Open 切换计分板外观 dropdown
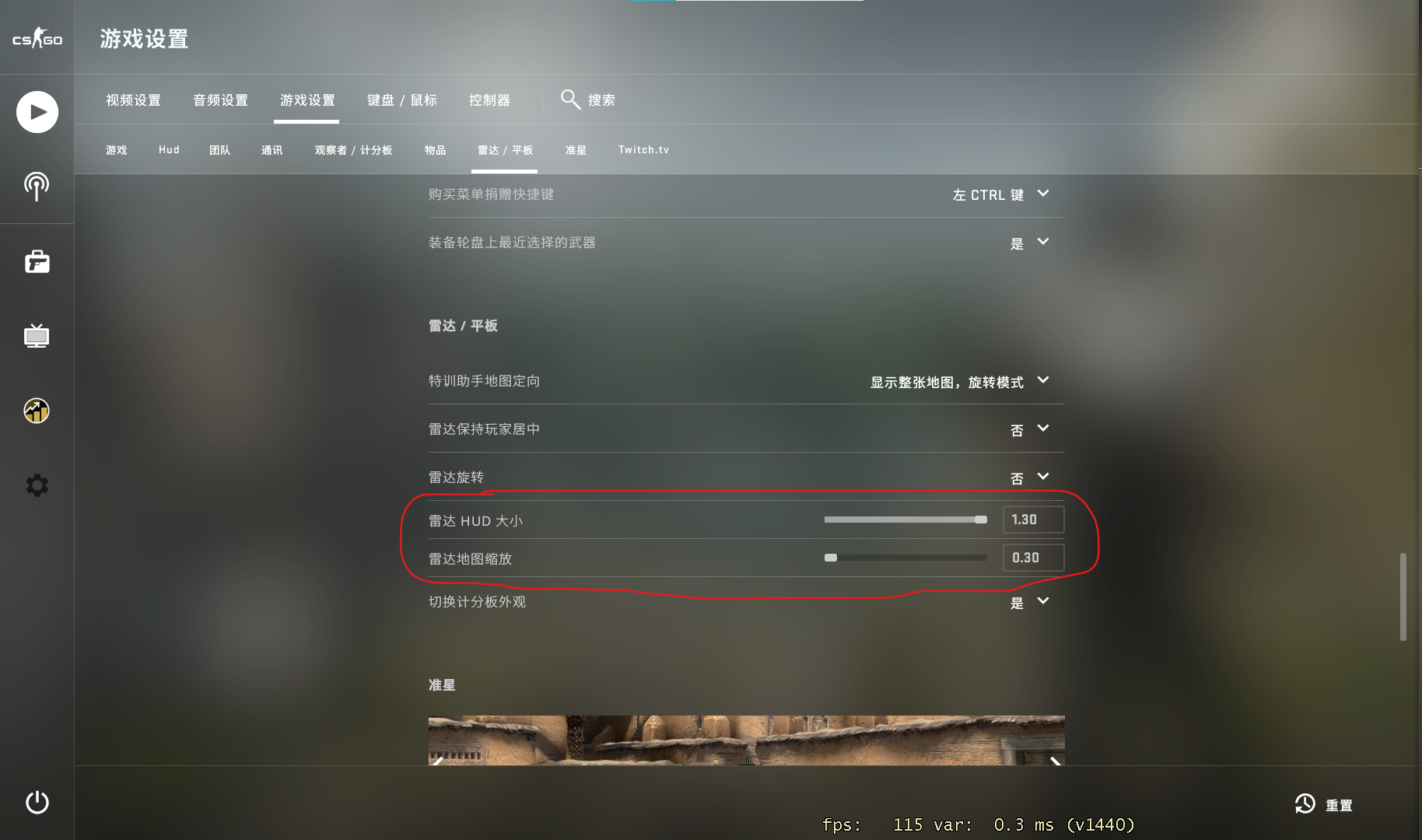The width and height of the screenshot is (1422, 840). click(x=1030, y=603)
